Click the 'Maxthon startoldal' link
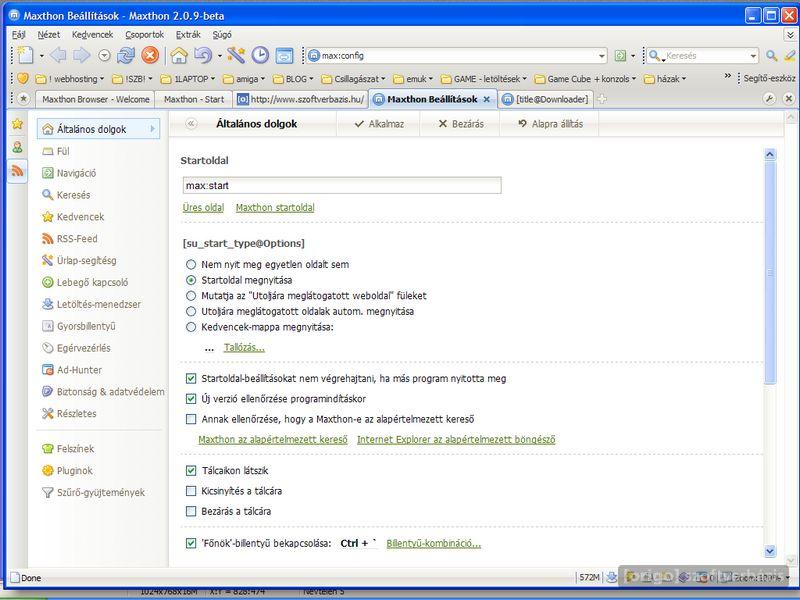The height and width of the screenshot is (600, 800). pos(275,208)
